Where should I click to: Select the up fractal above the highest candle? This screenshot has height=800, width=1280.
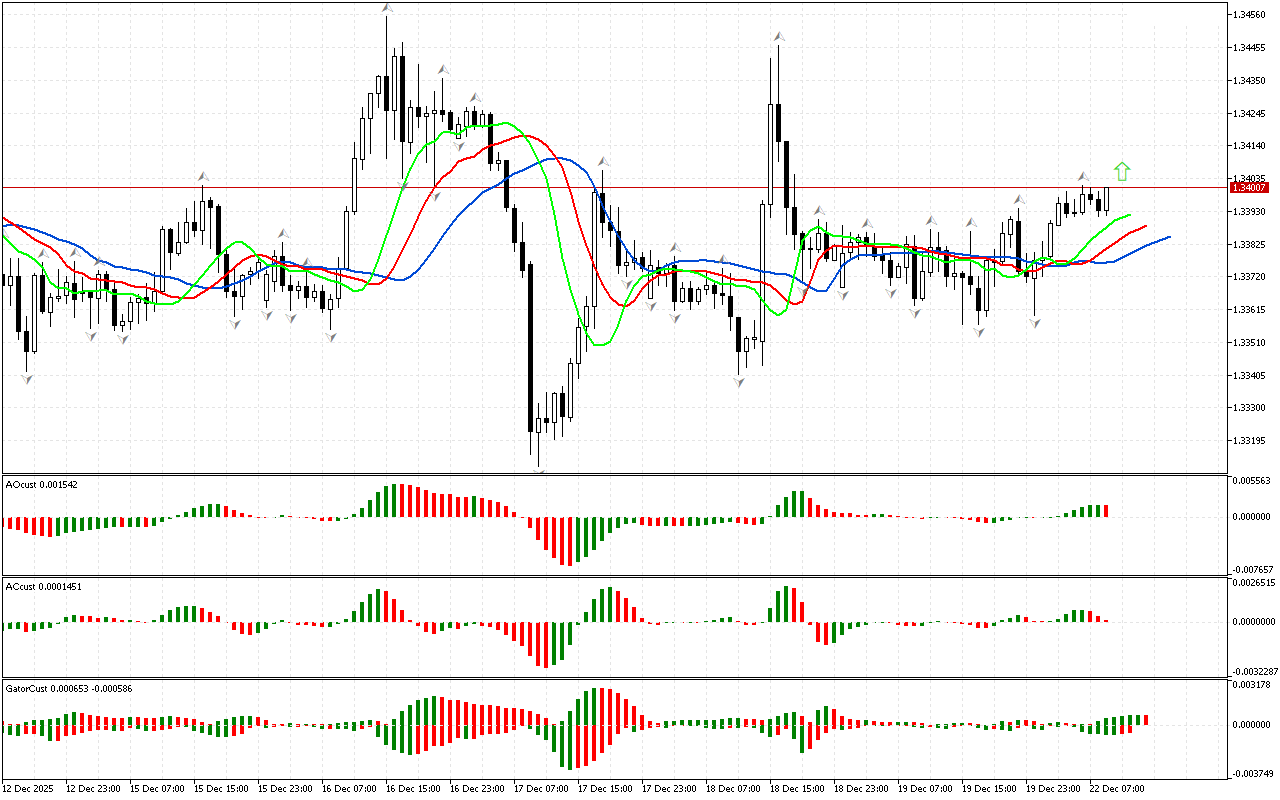[387, 8]
